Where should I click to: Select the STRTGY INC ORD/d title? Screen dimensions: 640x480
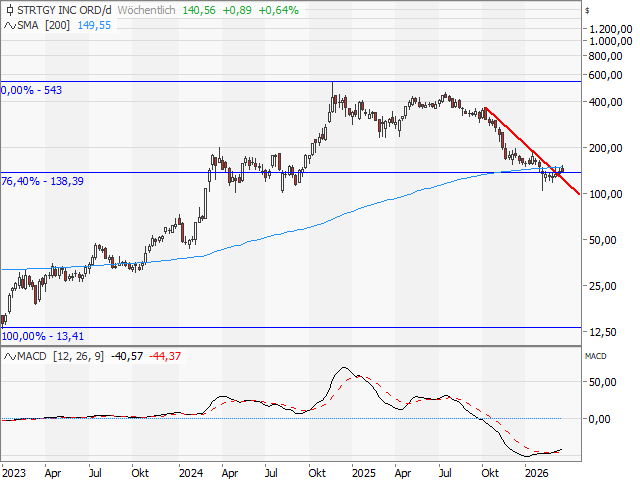pos(64,10)
